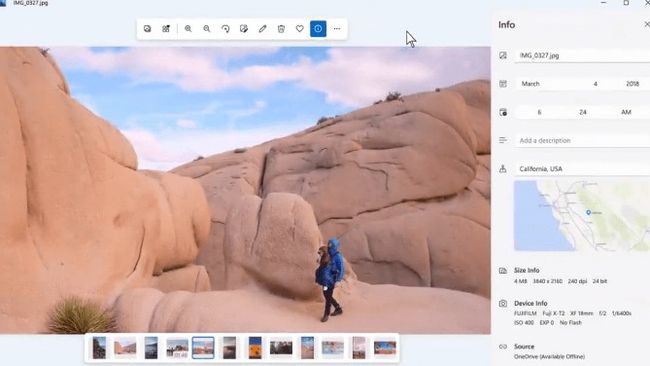The width and height of the screenshot is (650, 366).
Task: Click the Photos app icon in title bar
Action: click(2, 3)
